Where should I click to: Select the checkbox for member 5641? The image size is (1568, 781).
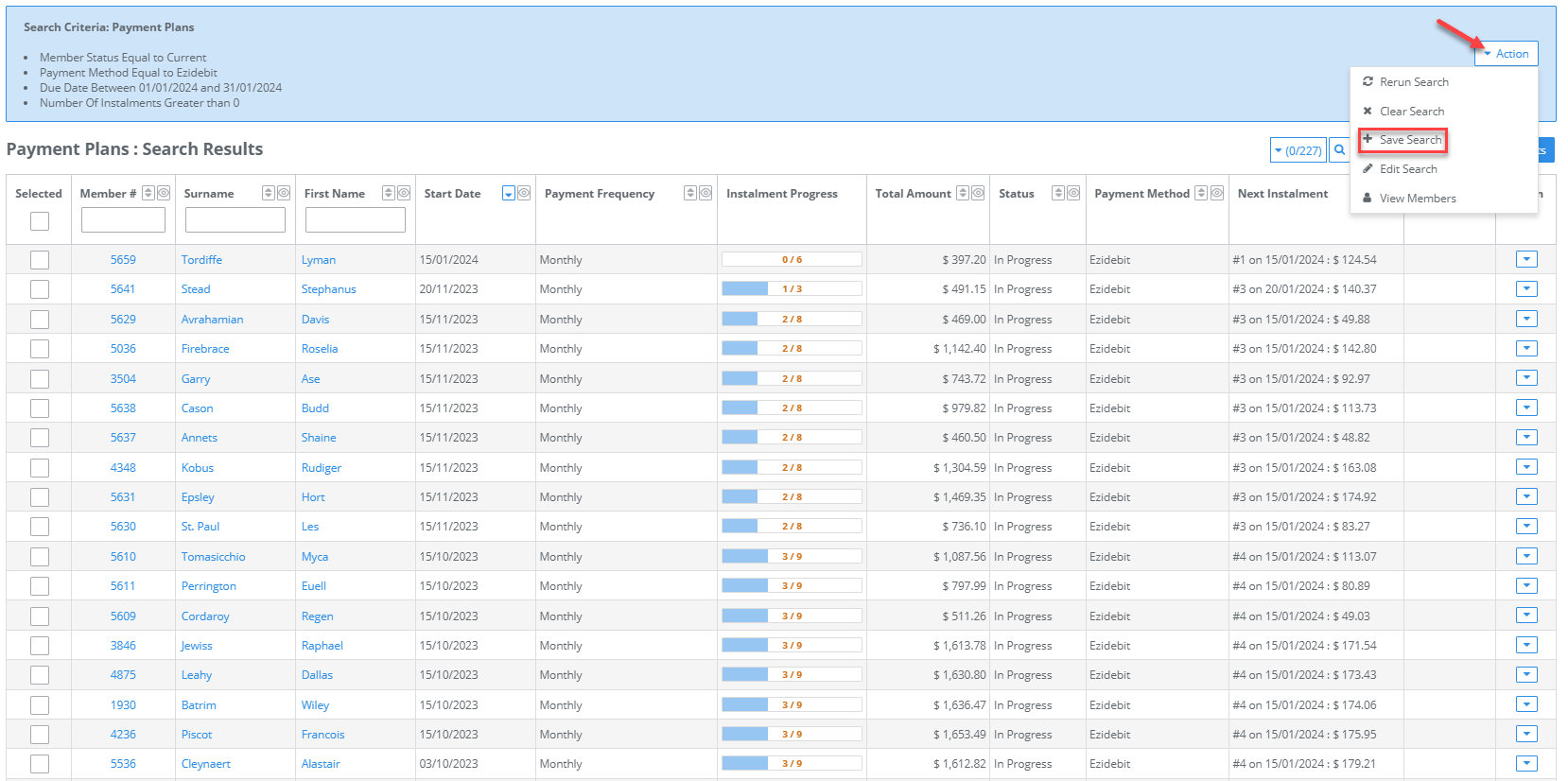[40, 289]
